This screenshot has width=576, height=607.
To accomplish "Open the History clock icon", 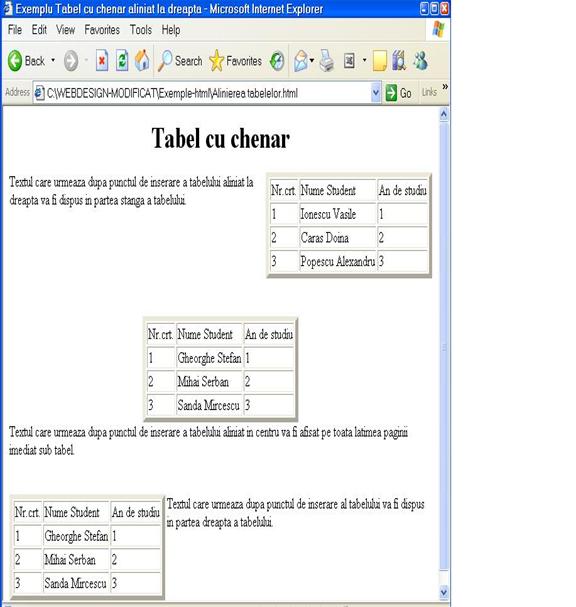I will [277, 61].
